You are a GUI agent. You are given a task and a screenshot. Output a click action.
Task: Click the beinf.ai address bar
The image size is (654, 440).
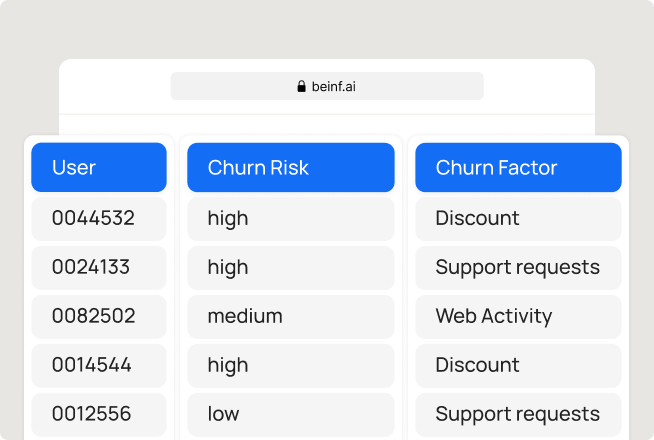(327, 86)
